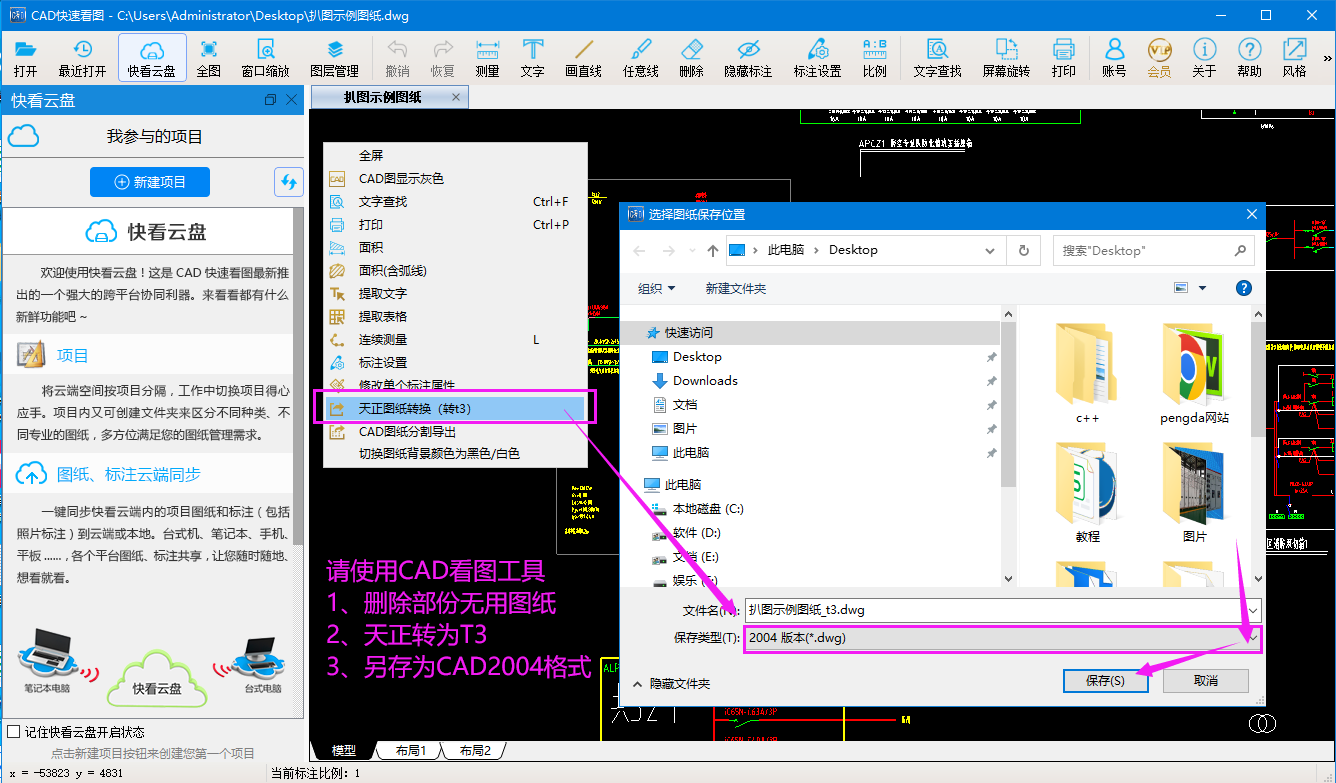This screenshot has height=783, width=1336.
Task: Float the 快看云盘 panel with restore icon
Action: coord(270,100)
